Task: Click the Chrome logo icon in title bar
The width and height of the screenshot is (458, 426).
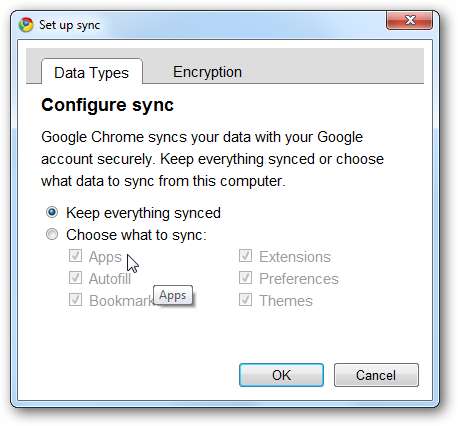Action: pos(26,25)
